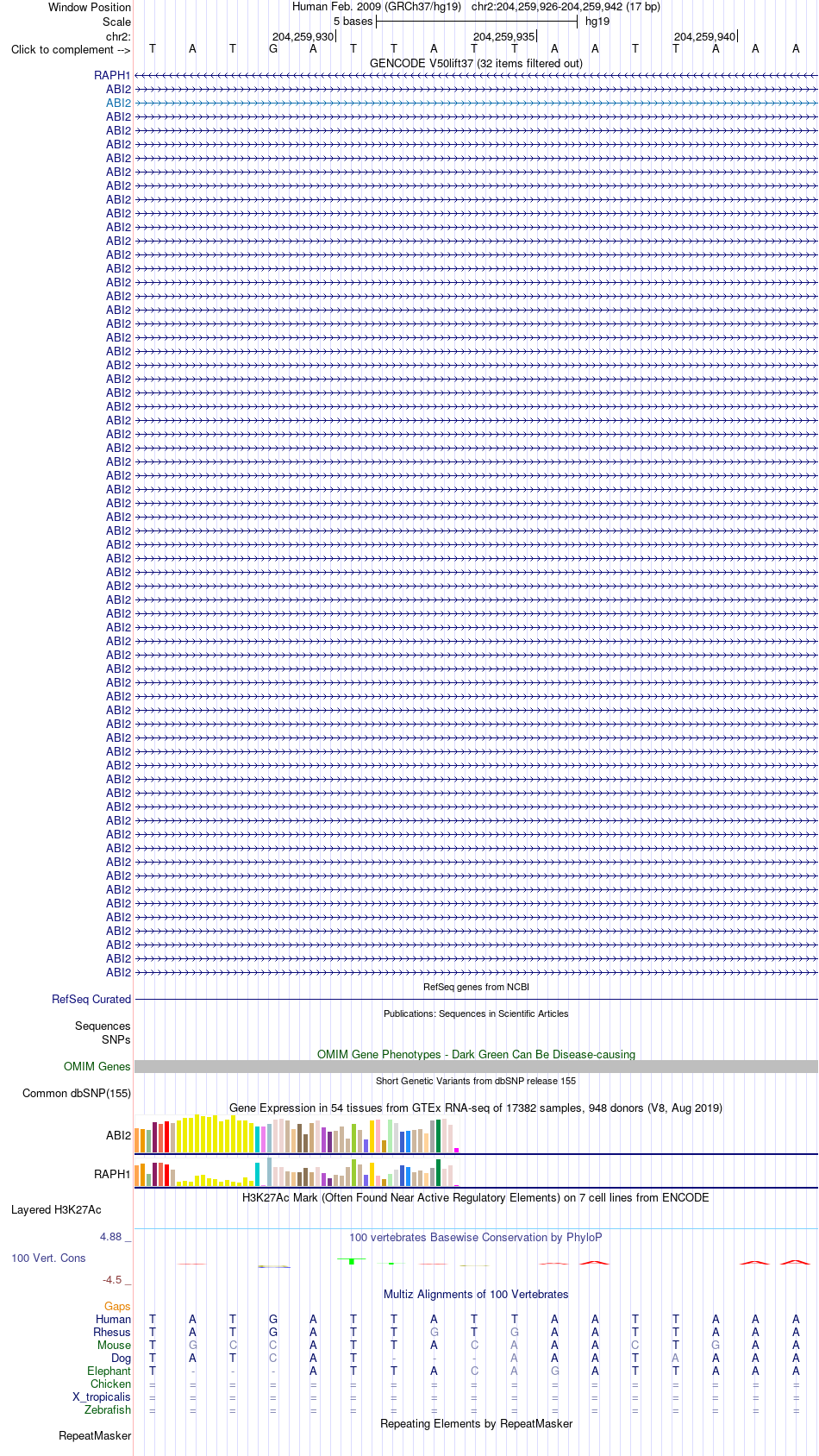This screenshot has height=1456, width=819.
Task: Click the Common dbSNP(155) label
Action: tap(77, 1093)
